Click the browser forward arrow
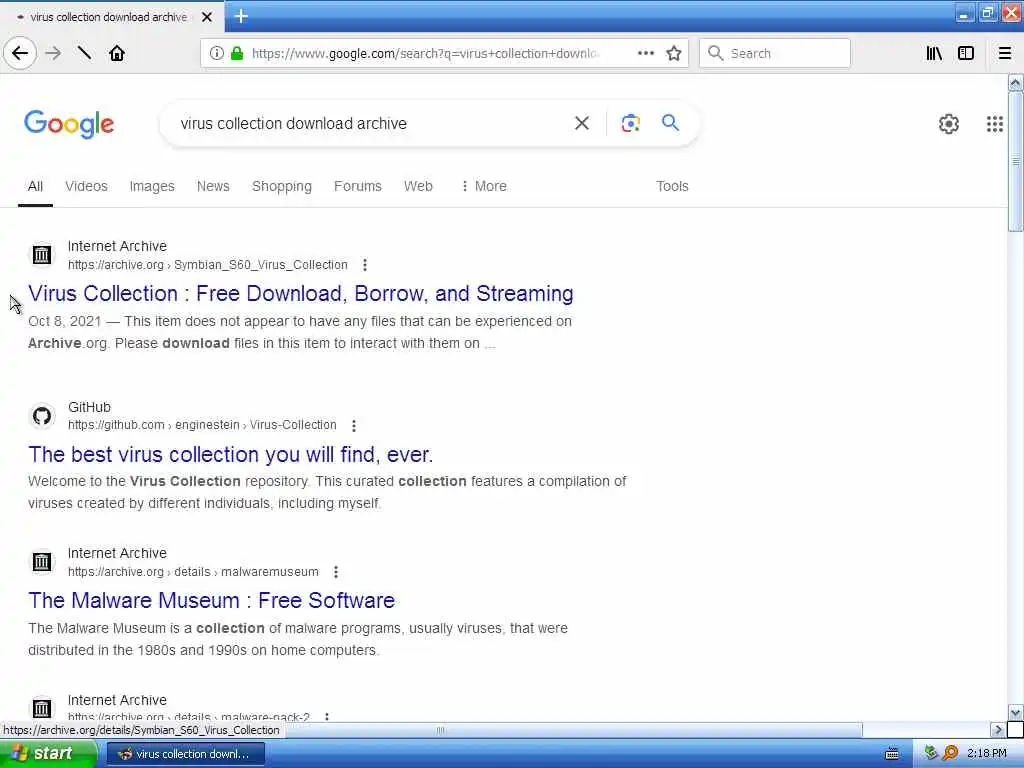 tap(54, 53)
